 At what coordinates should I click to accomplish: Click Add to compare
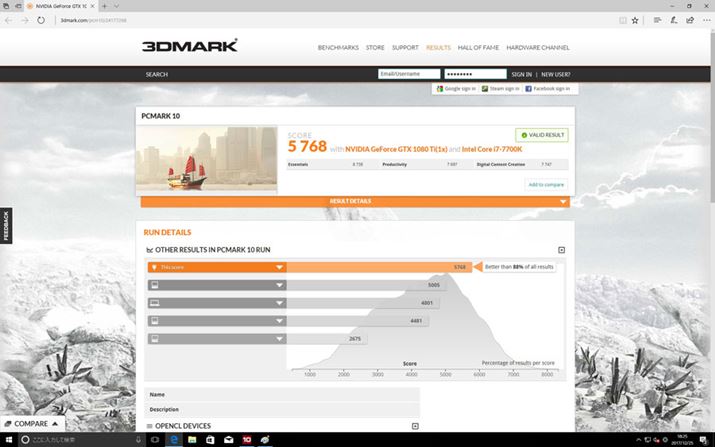point(546,185)
